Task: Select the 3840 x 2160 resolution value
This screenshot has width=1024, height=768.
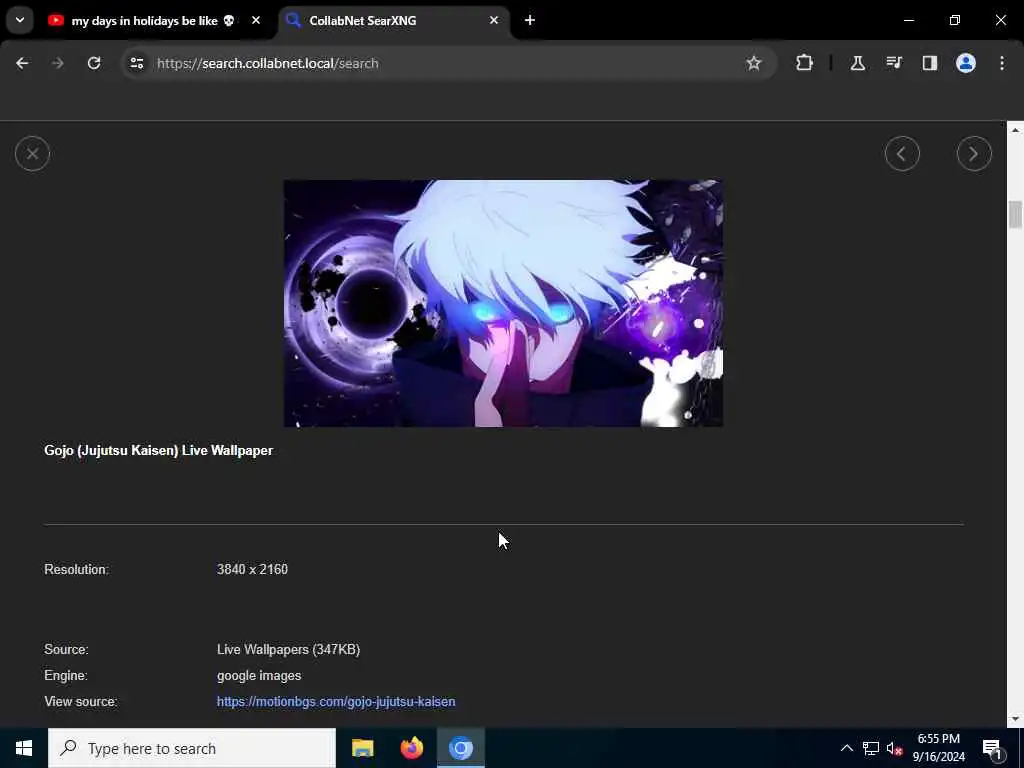Action: click(252, 569)
